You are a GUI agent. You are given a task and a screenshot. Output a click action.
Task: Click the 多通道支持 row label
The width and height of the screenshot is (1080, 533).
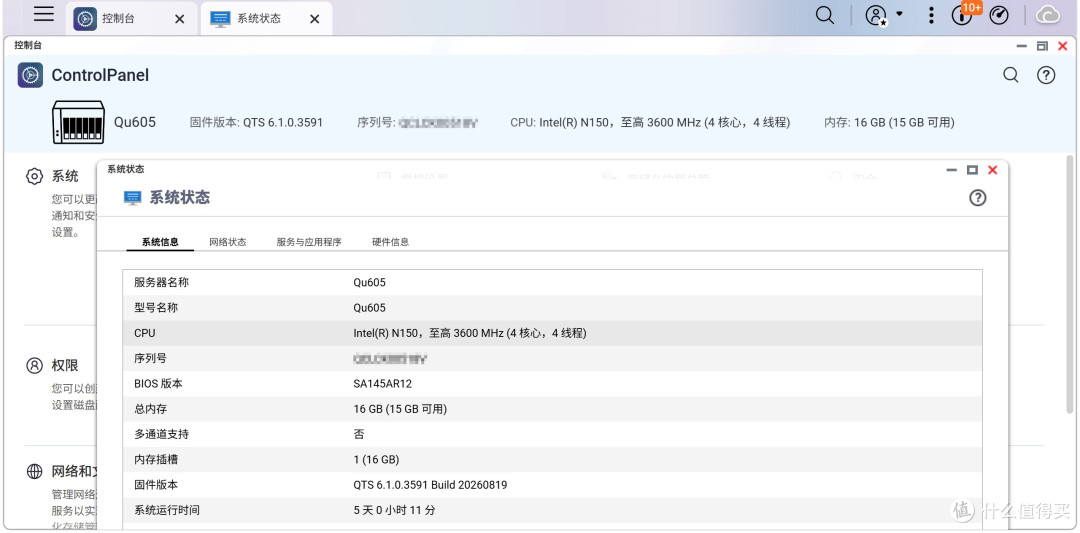tap(161, 435)
